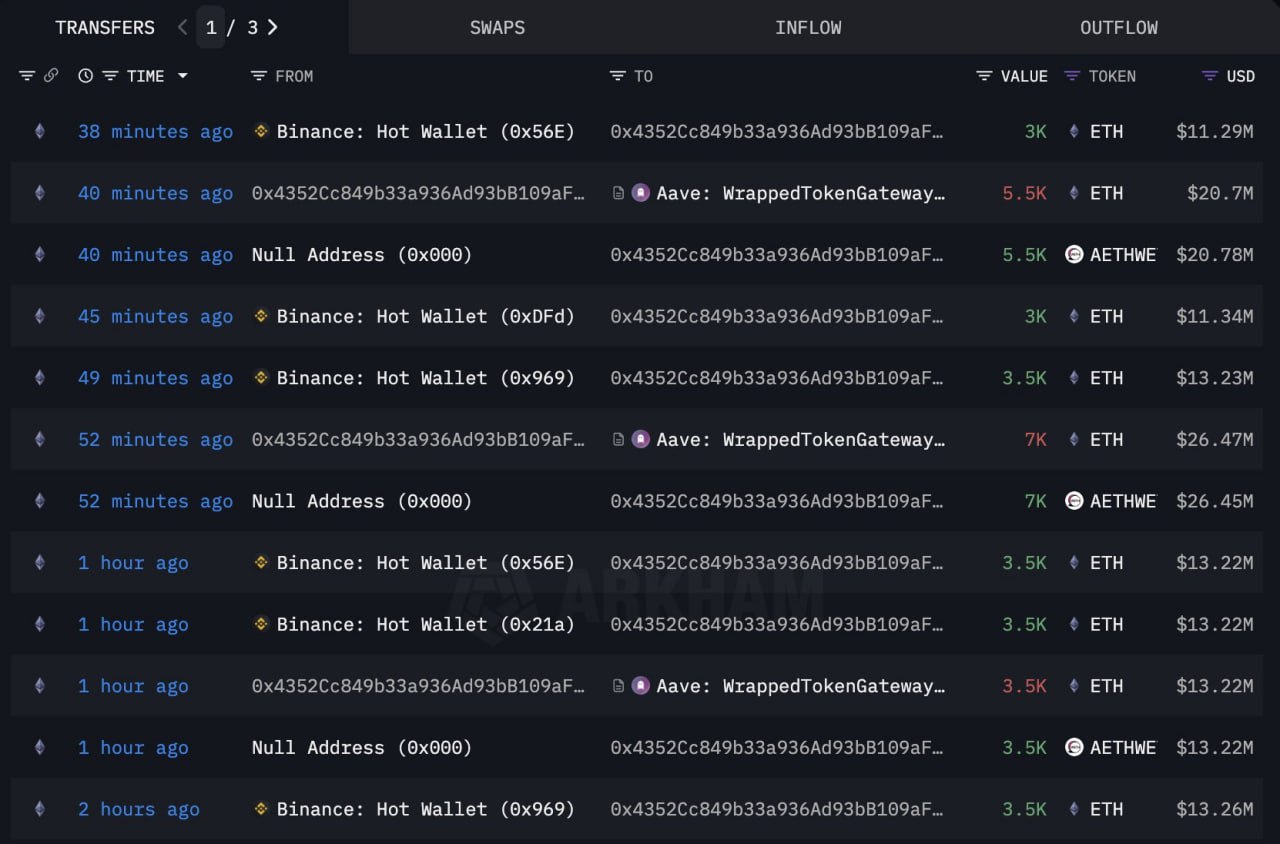
Task: Click AETHWE token icon in $20.78M row
Action: tap(1074, 255)
